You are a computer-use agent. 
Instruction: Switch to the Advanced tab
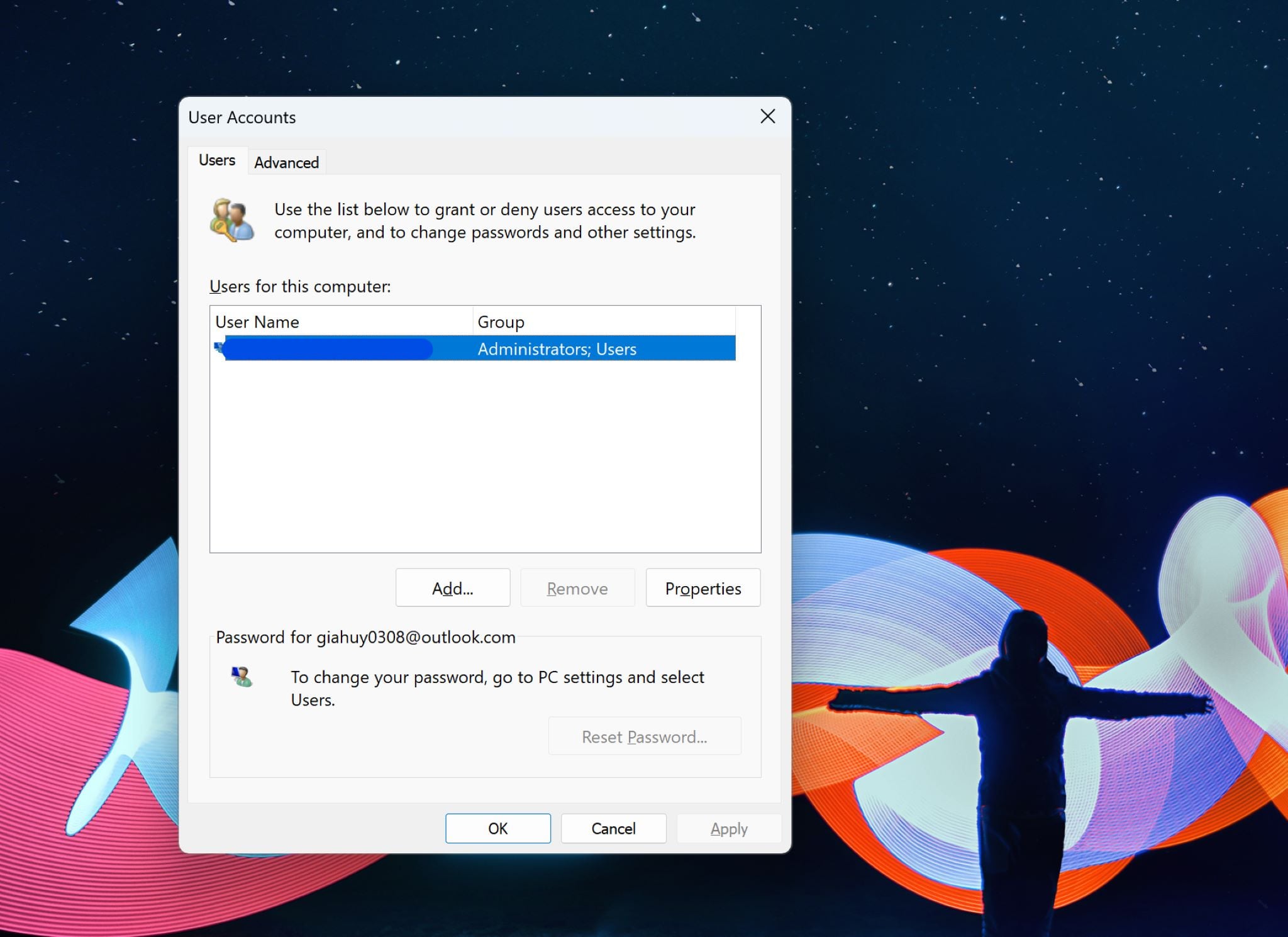[287, 162]
